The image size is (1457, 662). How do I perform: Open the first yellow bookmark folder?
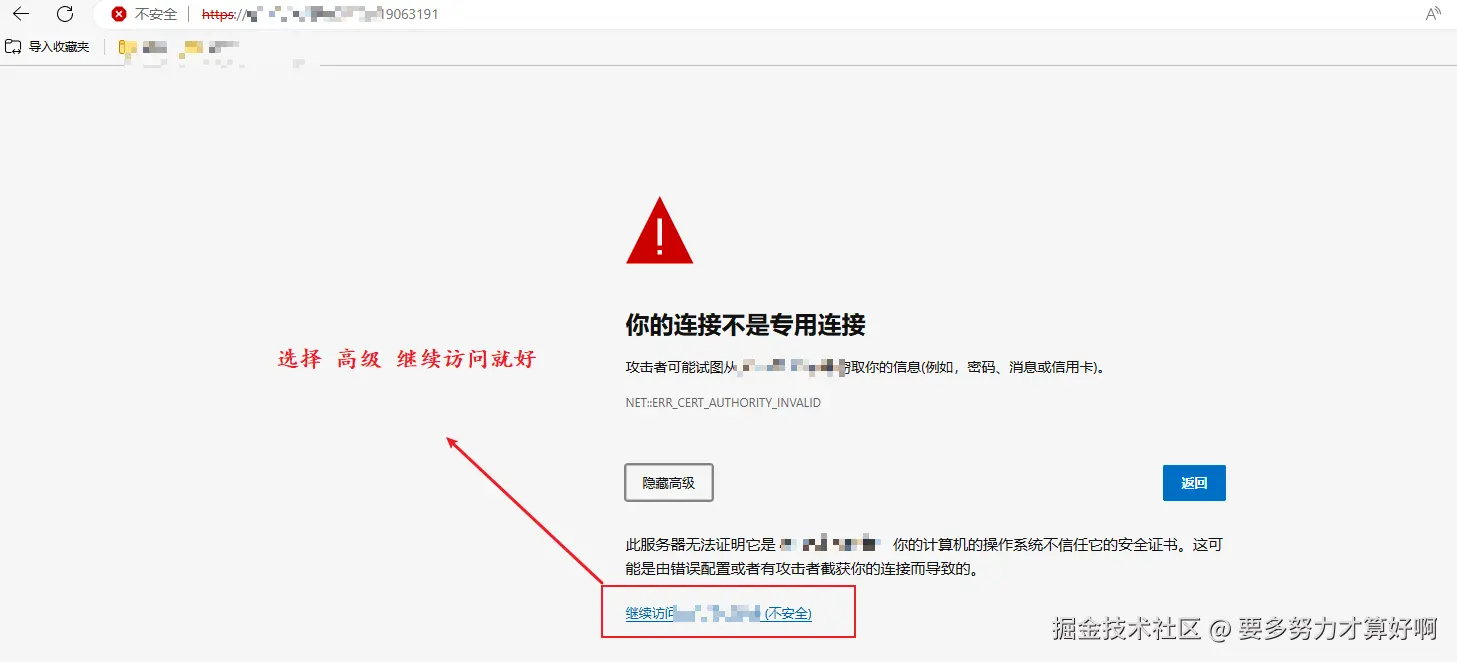pos(127,47)
